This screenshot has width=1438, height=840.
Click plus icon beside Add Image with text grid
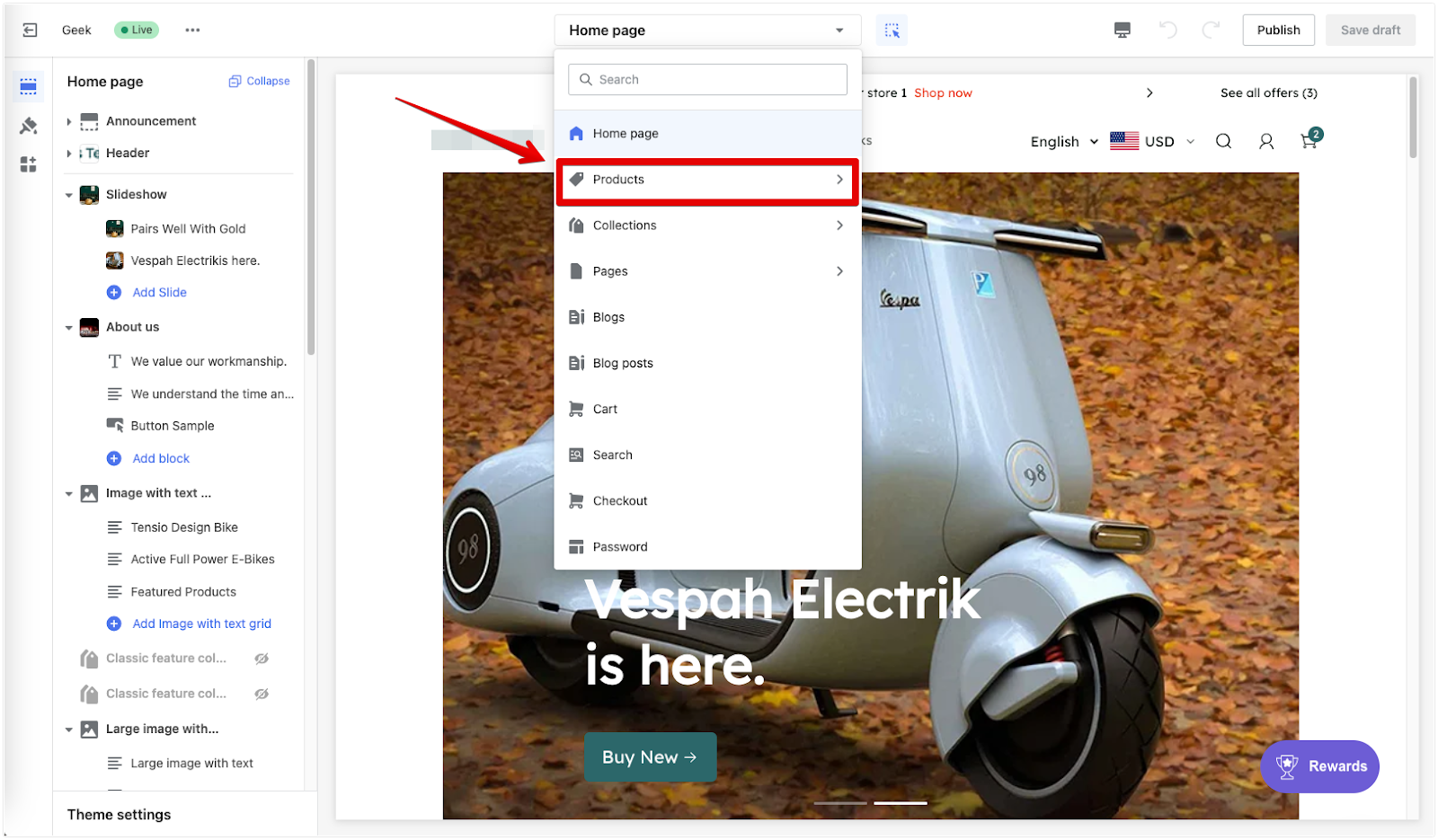[x=114, y=623]
